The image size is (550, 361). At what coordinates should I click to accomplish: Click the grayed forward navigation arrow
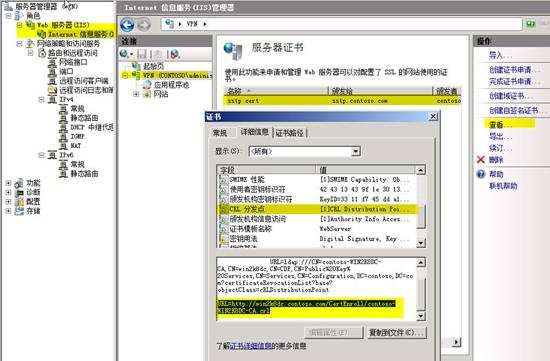click(x=144, y=25)
